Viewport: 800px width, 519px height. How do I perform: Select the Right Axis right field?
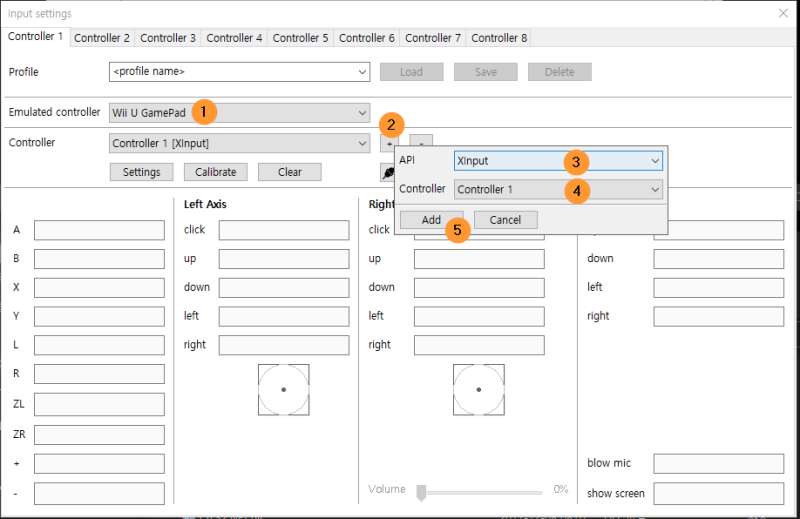click(x=479, y=345)
